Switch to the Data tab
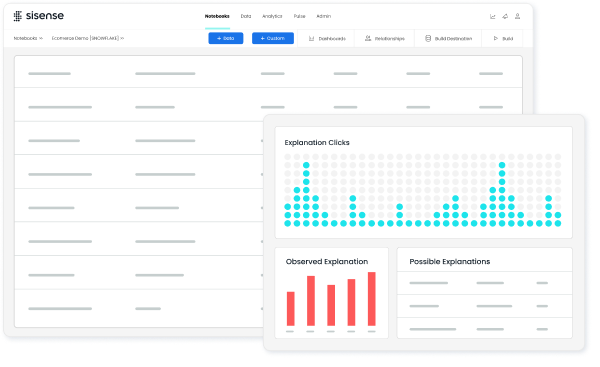The image size is (600, 367). tap(246, 16)
